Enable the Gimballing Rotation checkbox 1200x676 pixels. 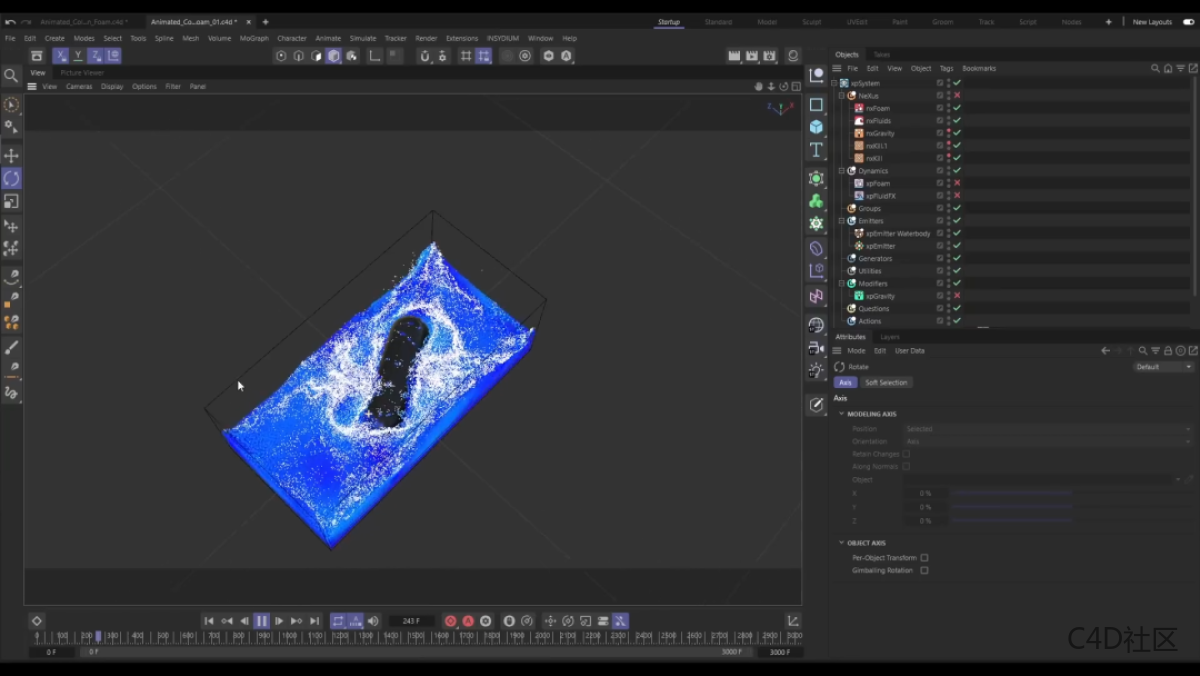coord(924,571)
